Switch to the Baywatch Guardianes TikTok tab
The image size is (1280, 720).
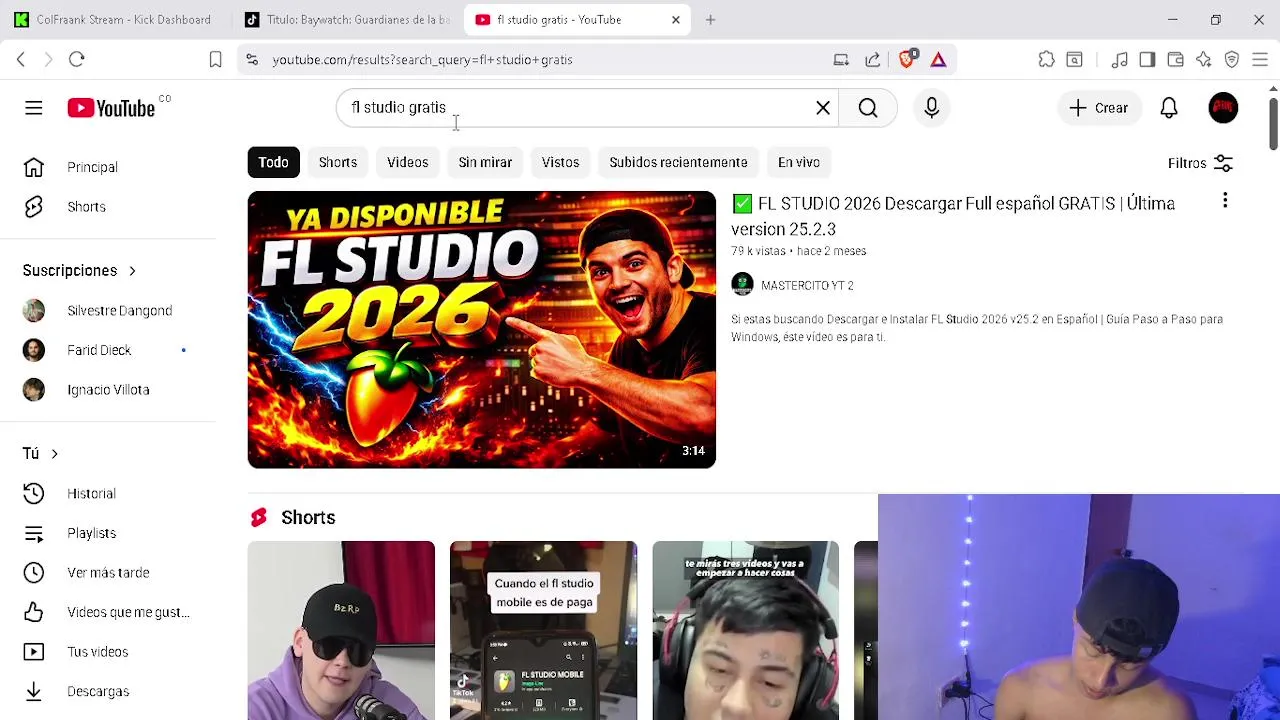tap(349, 20)
